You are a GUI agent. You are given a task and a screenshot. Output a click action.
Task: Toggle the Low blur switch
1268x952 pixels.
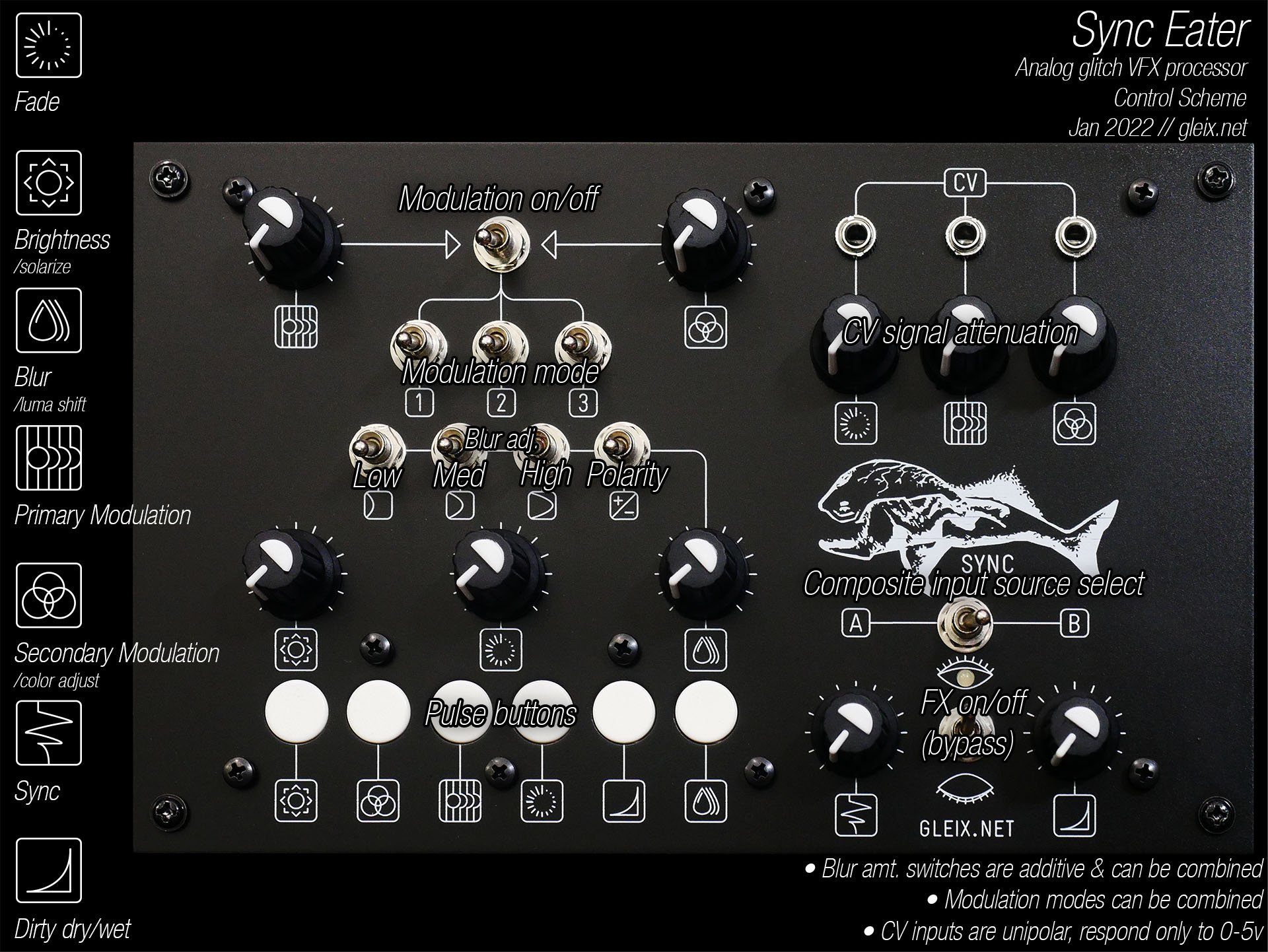click(377, 449)
